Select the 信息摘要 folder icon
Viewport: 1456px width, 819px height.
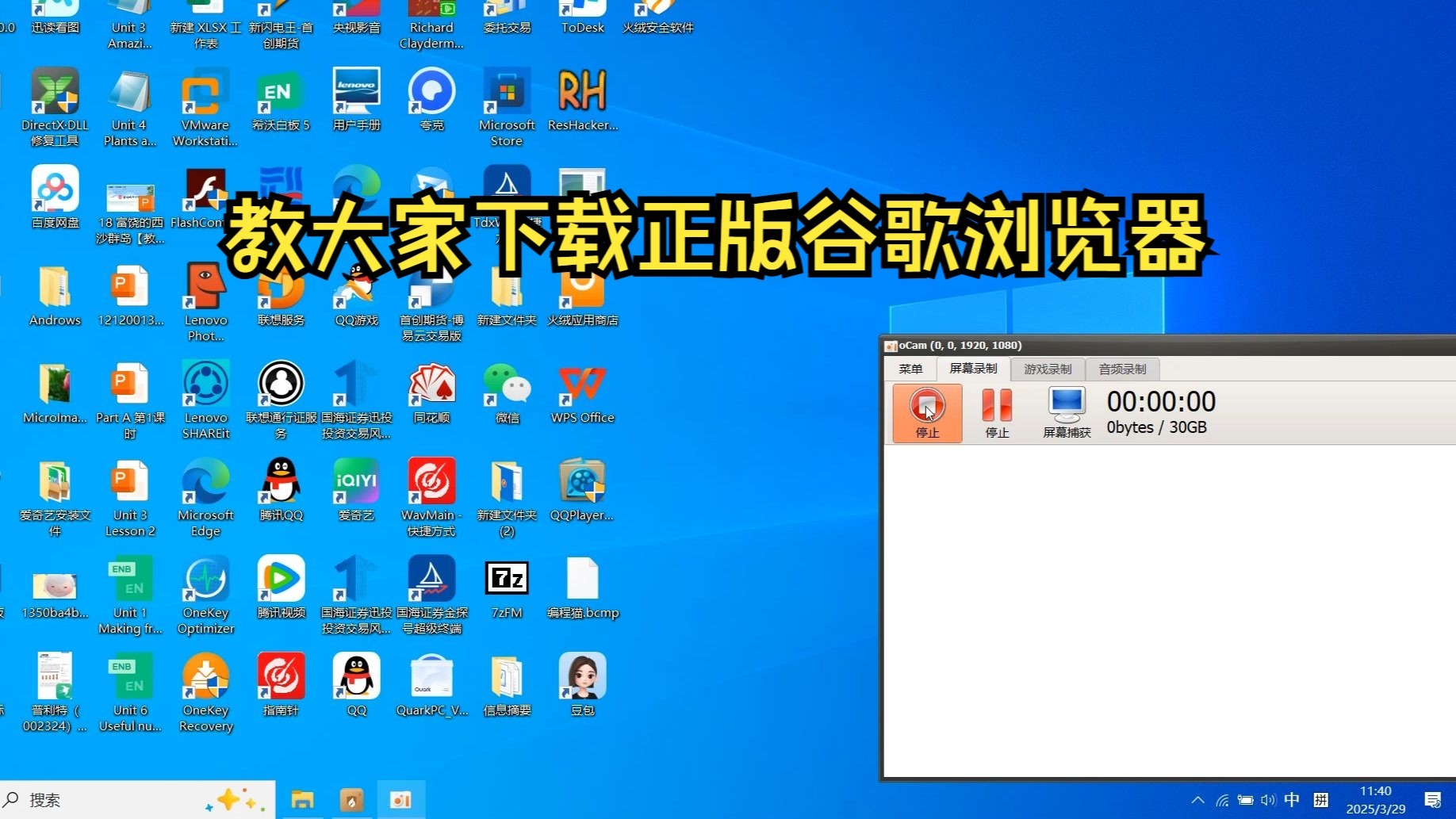tap(507, 686)
